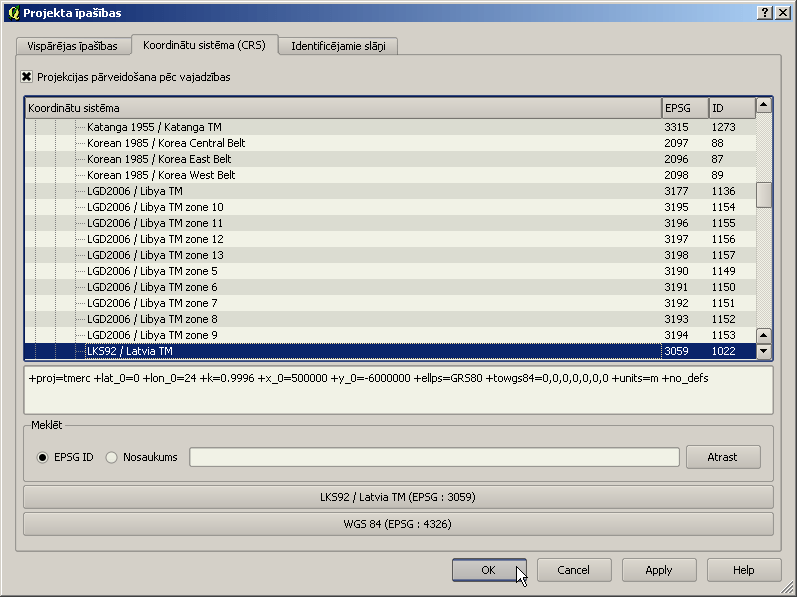Image resolution: width=797 pixels, height=597 pixels.
Task: Click the WGS 84 (EPSG : 4326) button
Action: pyautogui.click(x=398, y=524)
